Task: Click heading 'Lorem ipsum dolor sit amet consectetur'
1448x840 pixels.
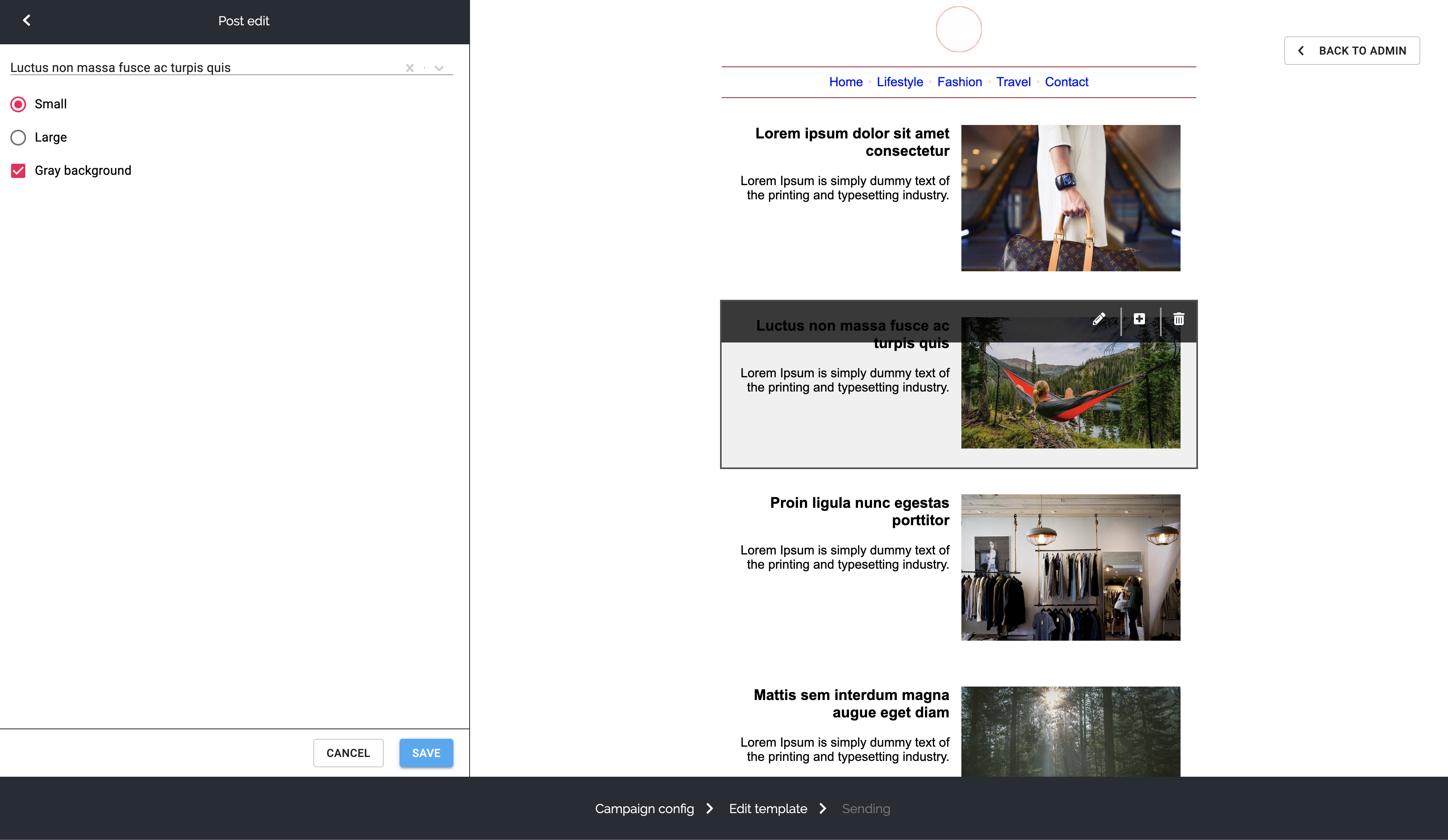Action: pos(851,142)
